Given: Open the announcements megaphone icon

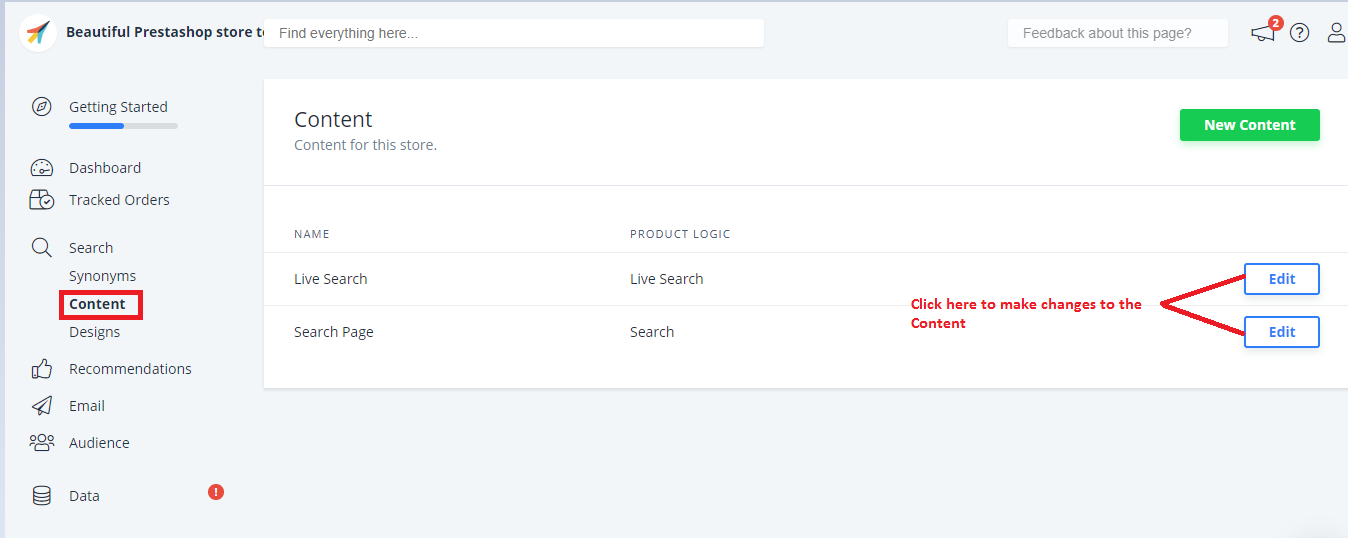Looking at the screenshot, I should point(1263,33).
